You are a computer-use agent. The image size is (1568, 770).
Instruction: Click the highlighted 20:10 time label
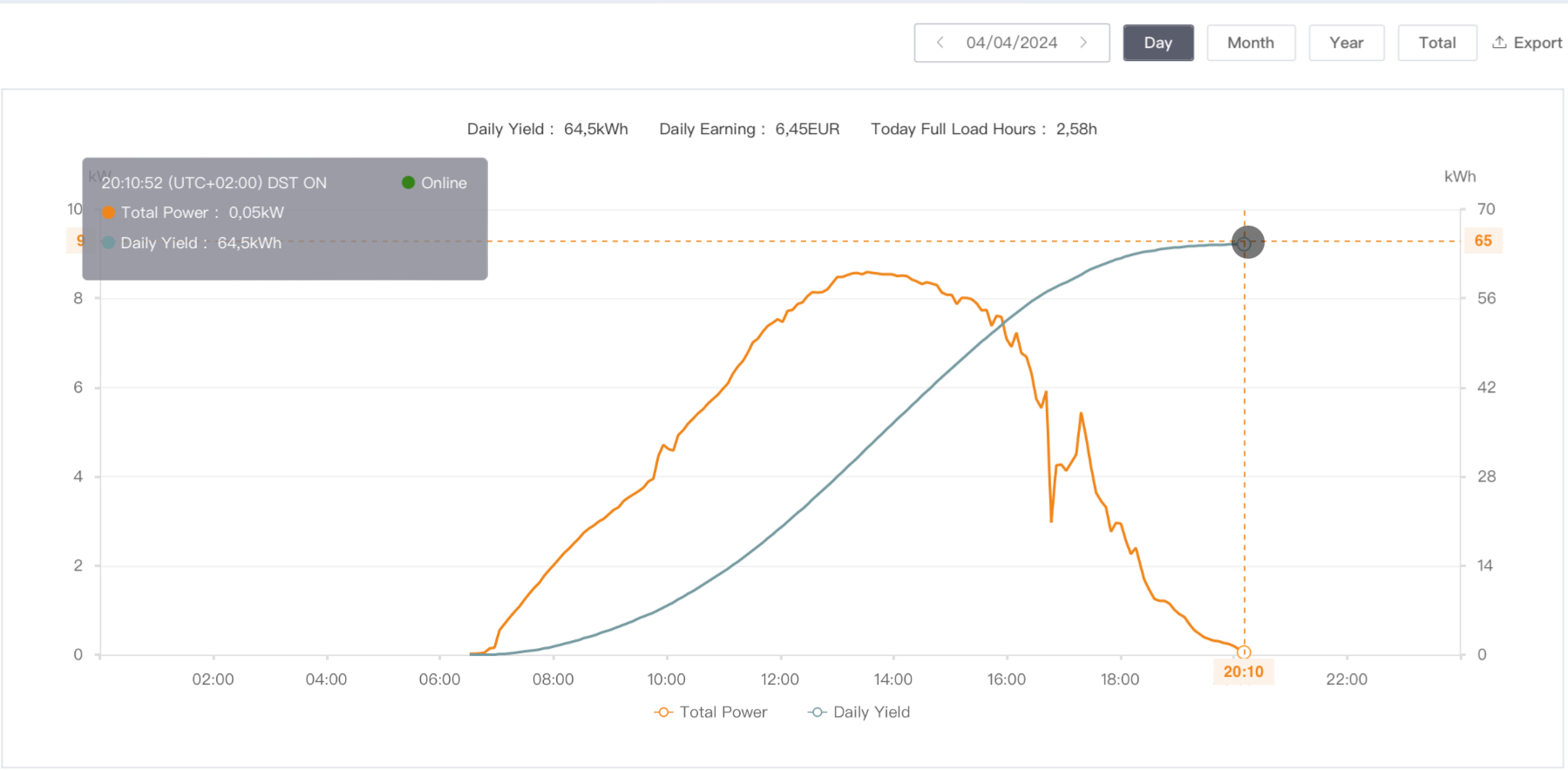pos(1243,672)
